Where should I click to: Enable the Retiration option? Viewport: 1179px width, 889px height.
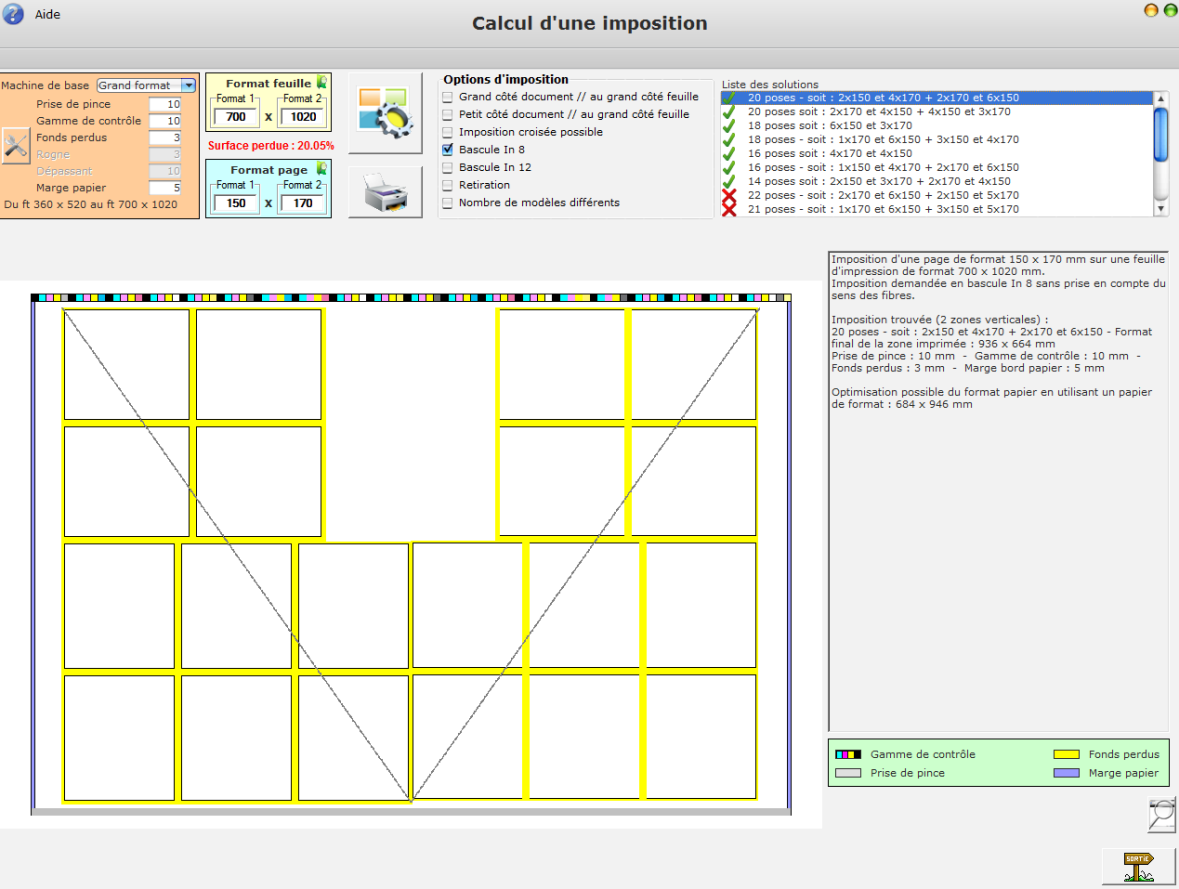click(448, 185)
